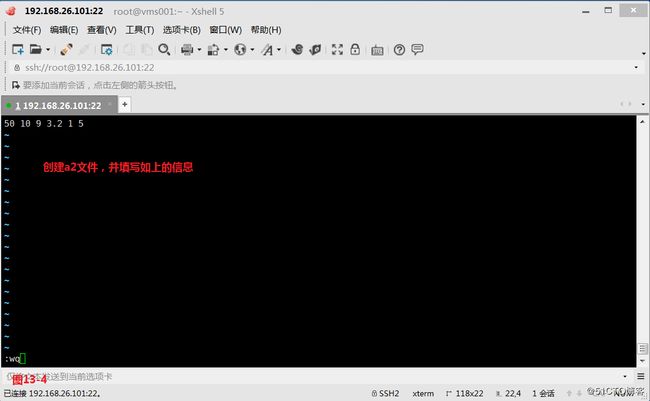
Task: Open the compose bar hamburger menu
Action: (640, 377)
